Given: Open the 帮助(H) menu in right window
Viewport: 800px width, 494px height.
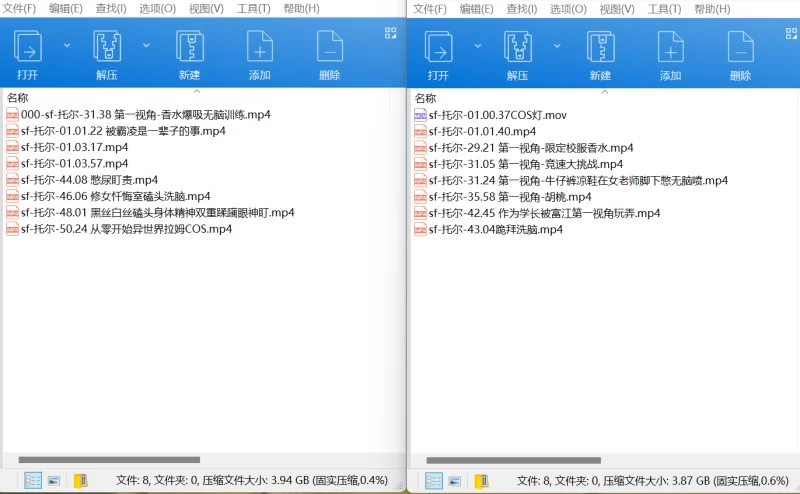Looking at the screenshot, I should 712,9.
